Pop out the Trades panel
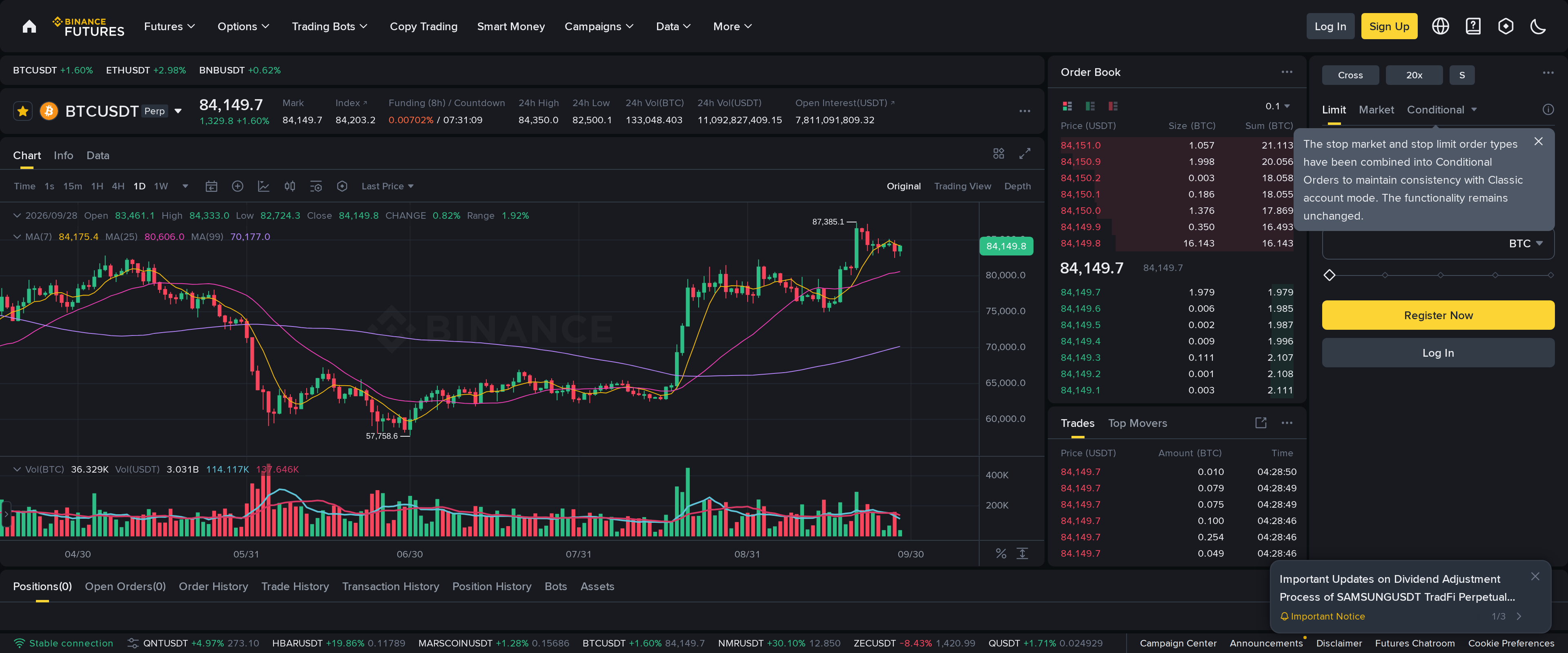Image resolution: width=1568 pixels, height=653 pixels. [1261, 423]
